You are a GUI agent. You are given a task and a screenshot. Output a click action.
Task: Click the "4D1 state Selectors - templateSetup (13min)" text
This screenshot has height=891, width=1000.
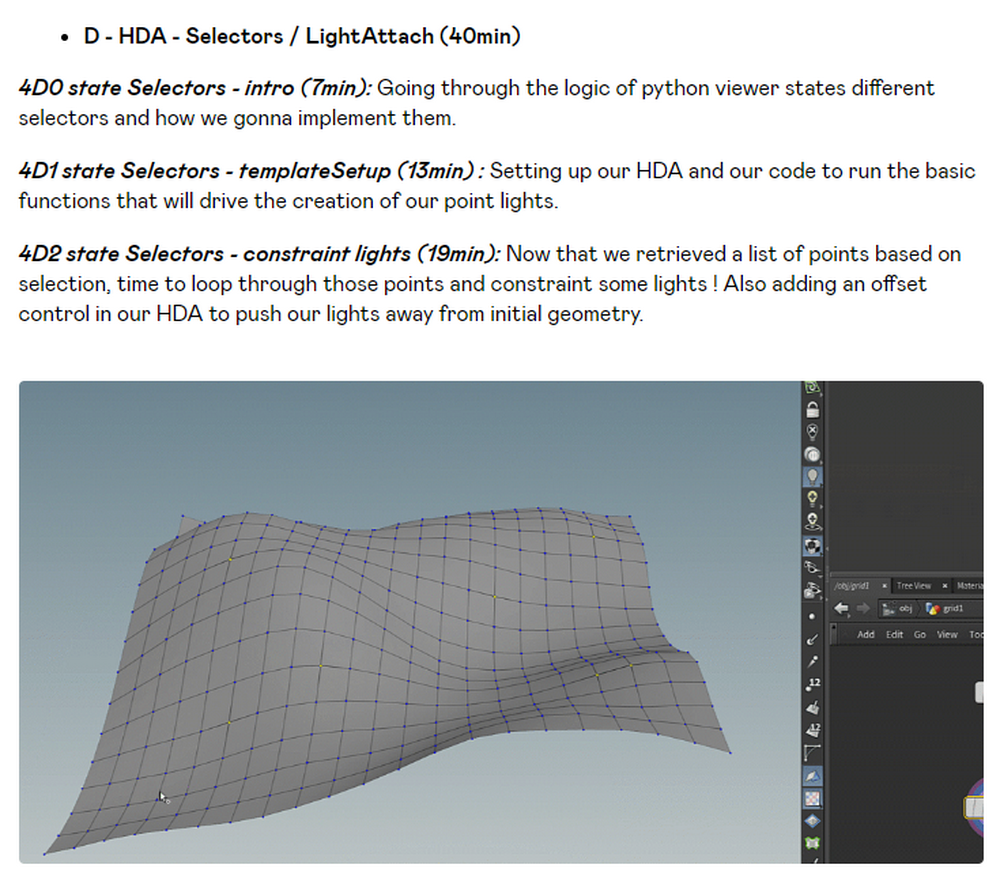[x=247, y=171]
